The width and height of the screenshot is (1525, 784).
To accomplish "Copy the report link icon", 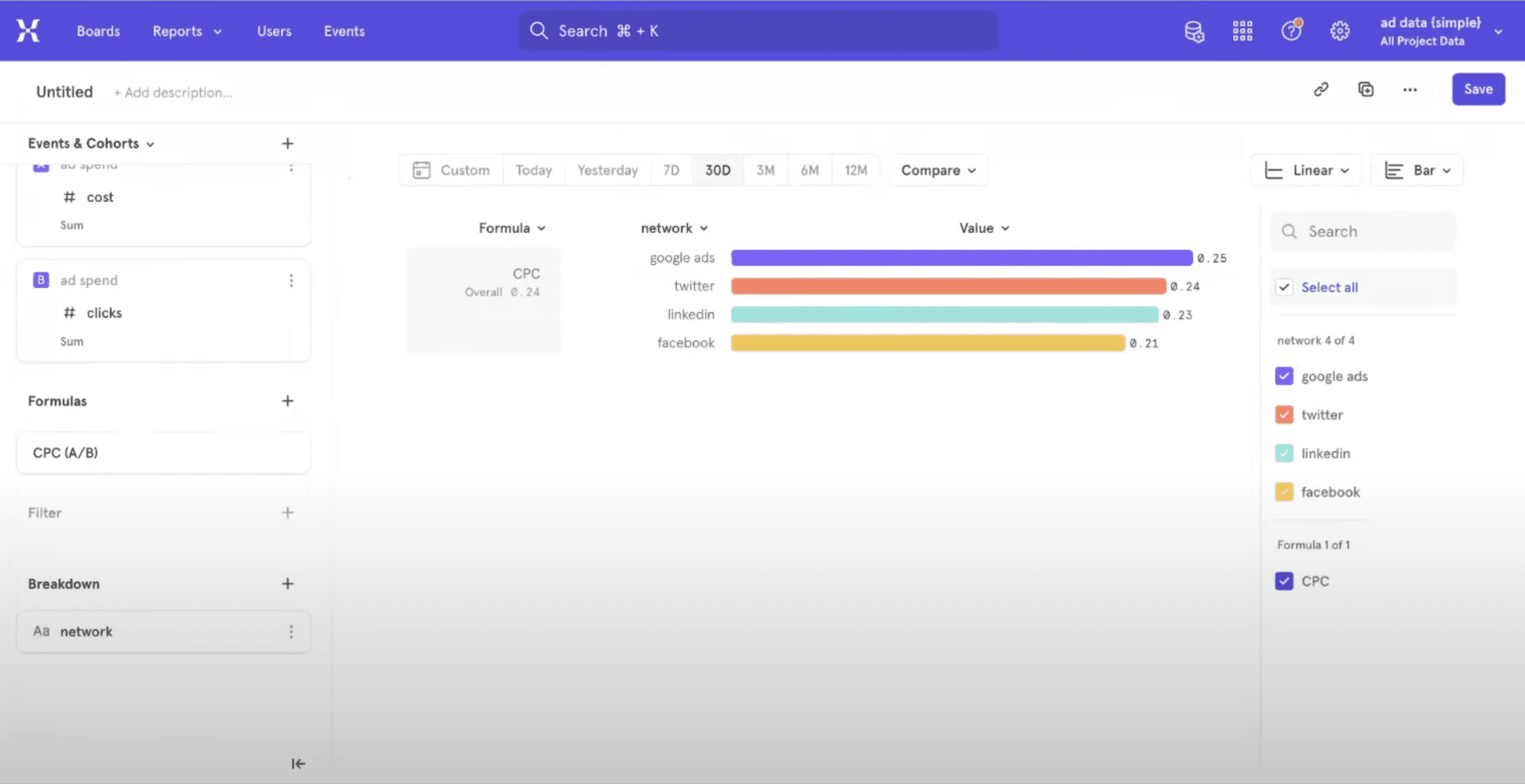I will tap(1321, 89).
